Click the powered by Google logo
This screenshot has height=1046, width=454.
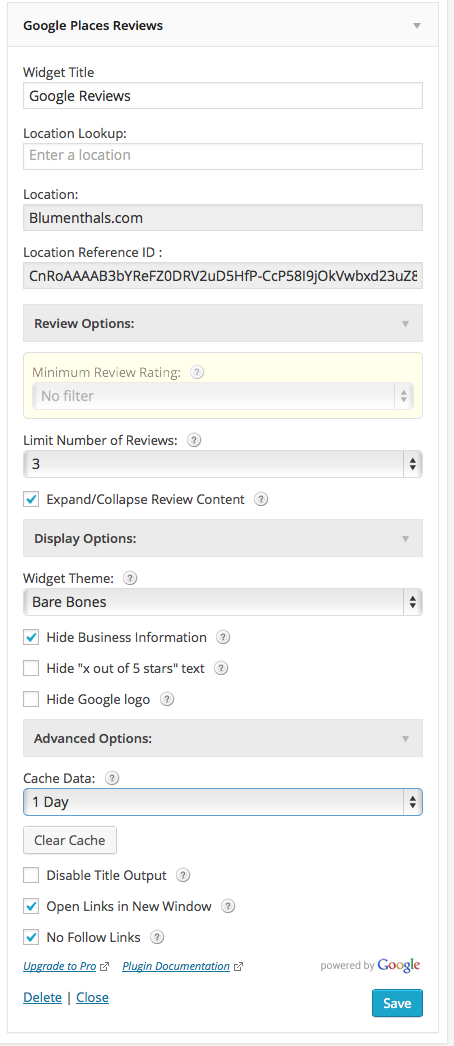(x=370, y=965)
